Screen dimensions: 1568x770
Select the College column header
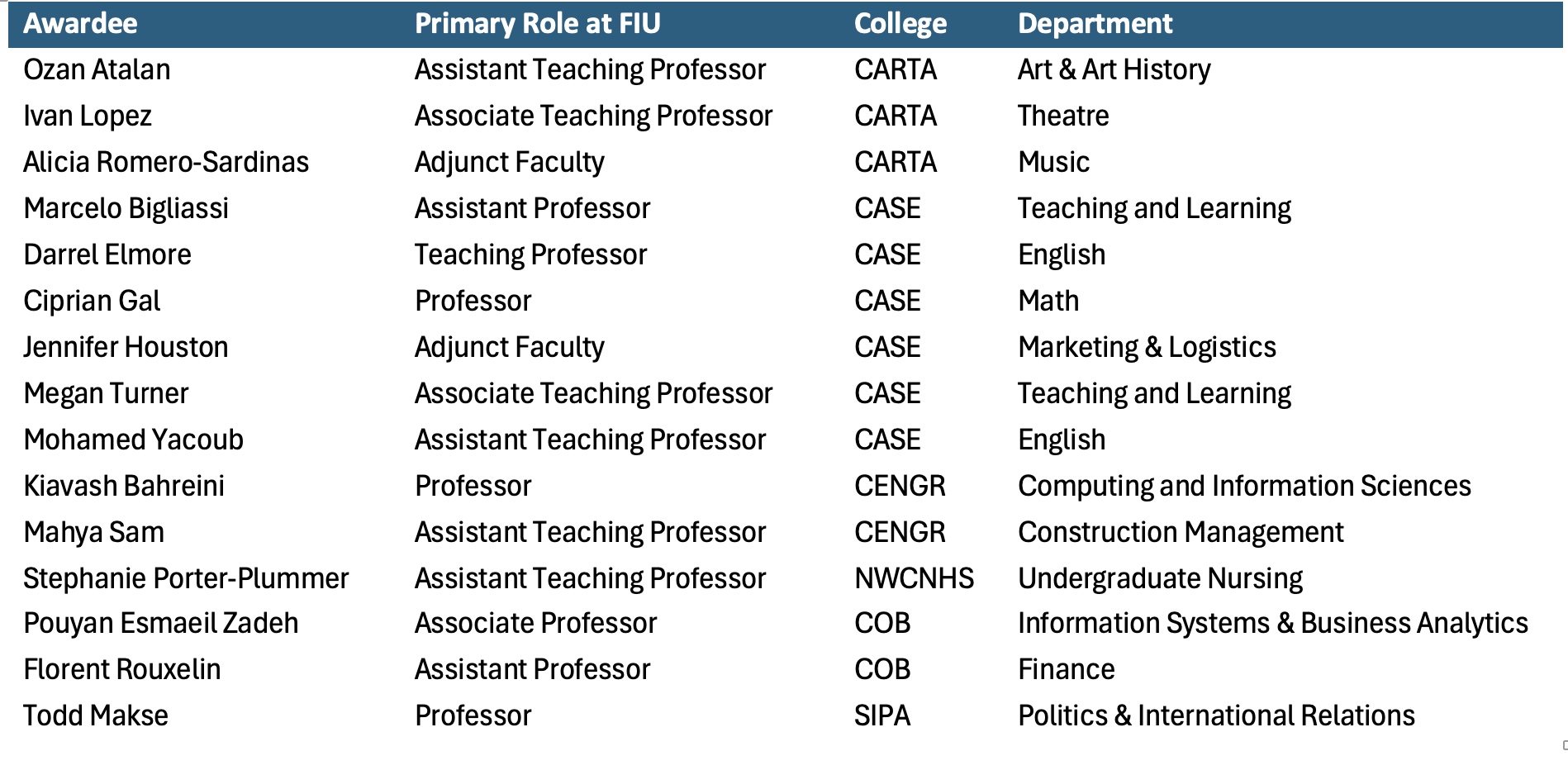(900, 24)
